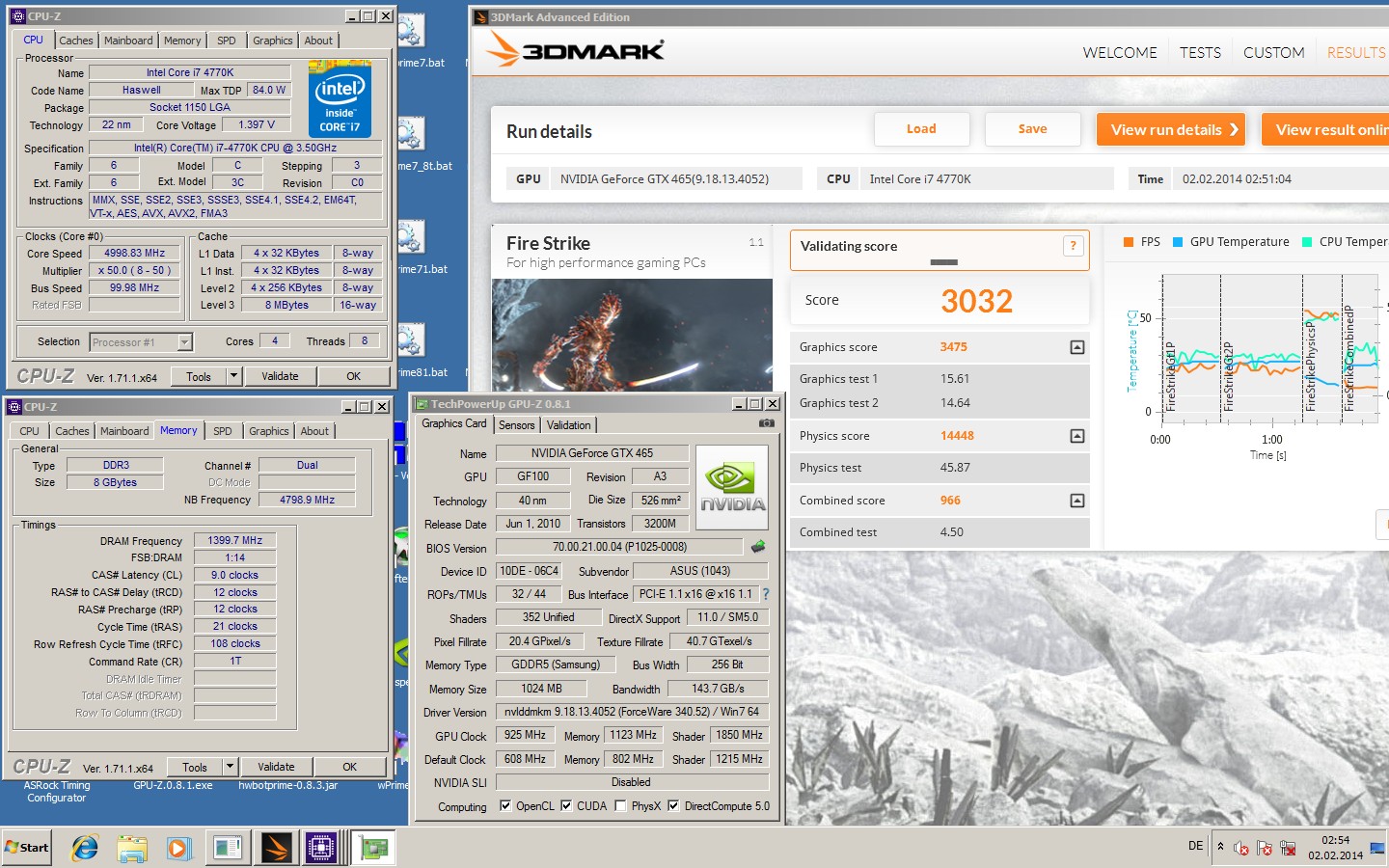Click the Fire Strike thumbnail image
The image size is (1389, 868).
(x=632, y=336)
